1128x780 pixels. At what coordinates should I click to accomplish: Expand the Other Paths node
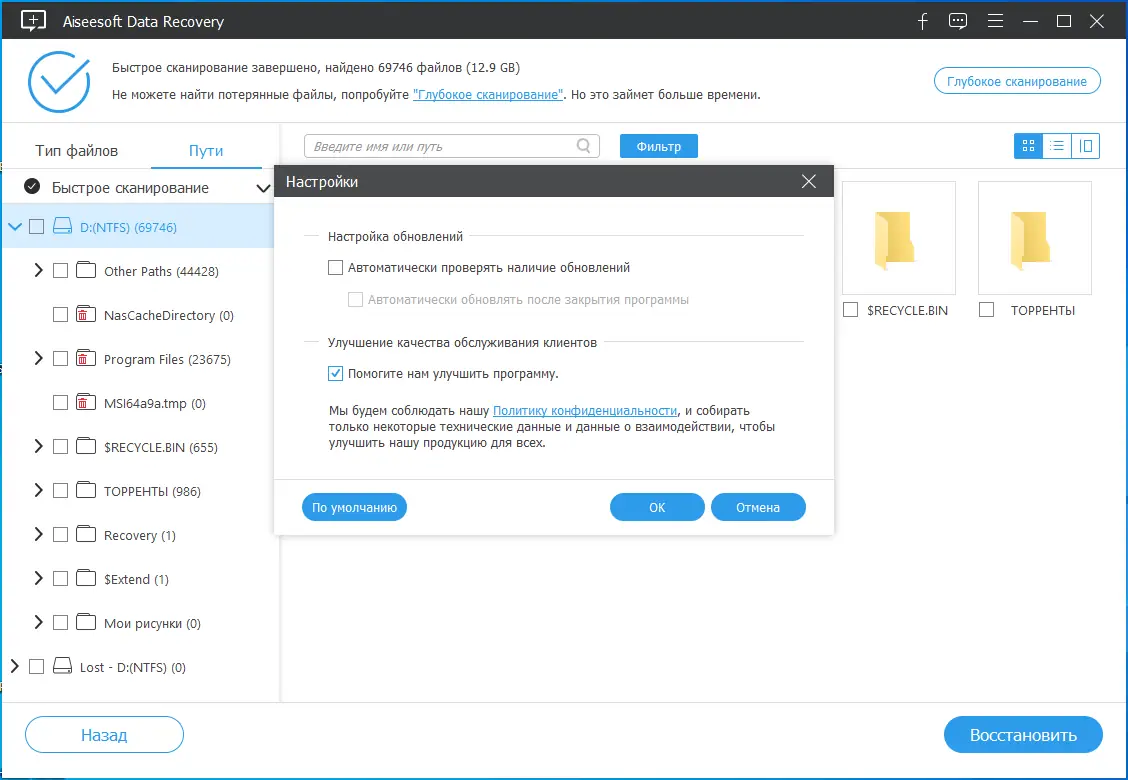(x=39, y=271)
